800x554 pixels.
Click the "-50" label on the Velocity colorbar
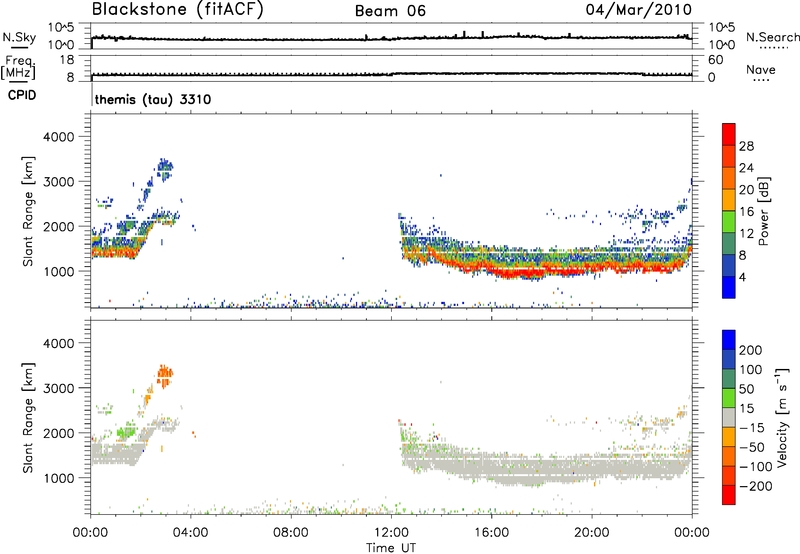coord(753,447)
